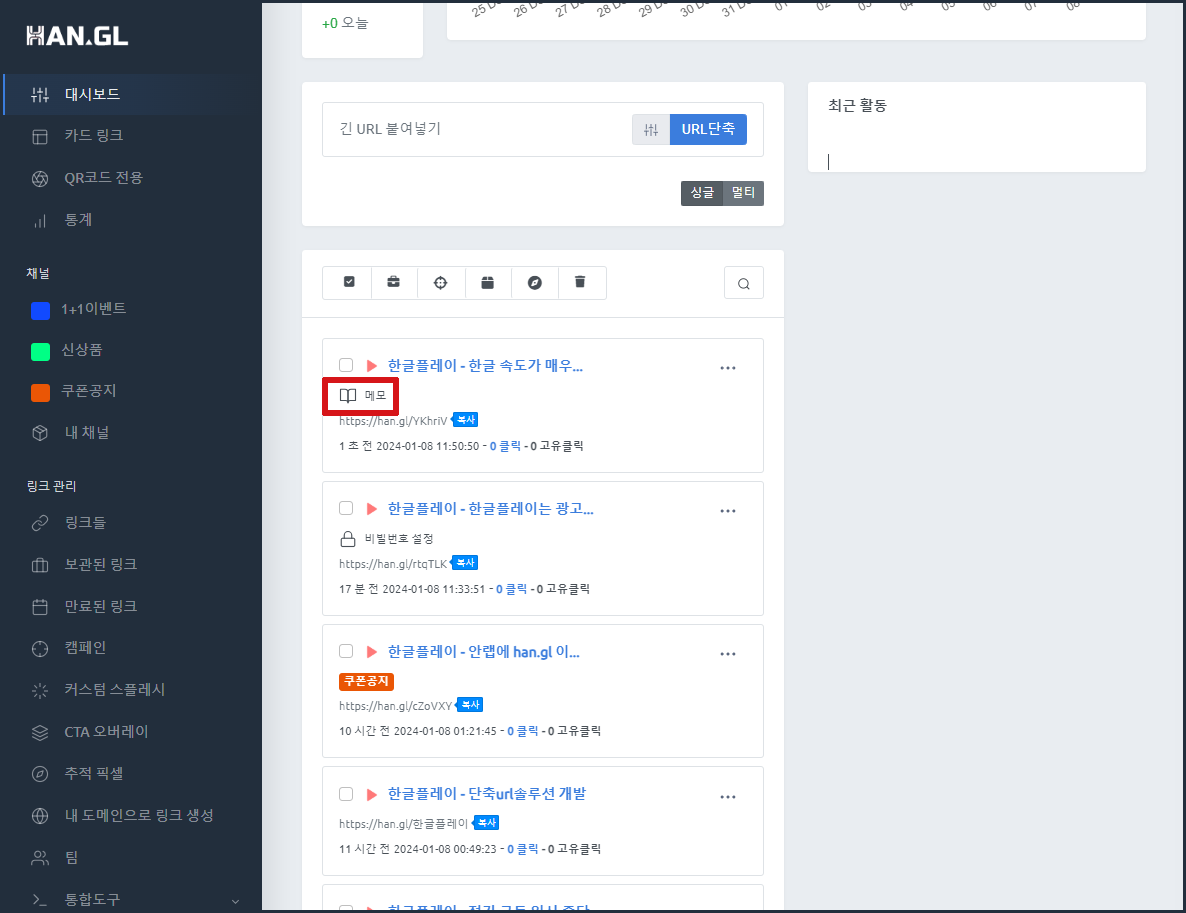The height and width of the screenshot is (913, 1186).
Task: Open more options for 한글플레이는 광고 link
Action: [x=728, y=511]
